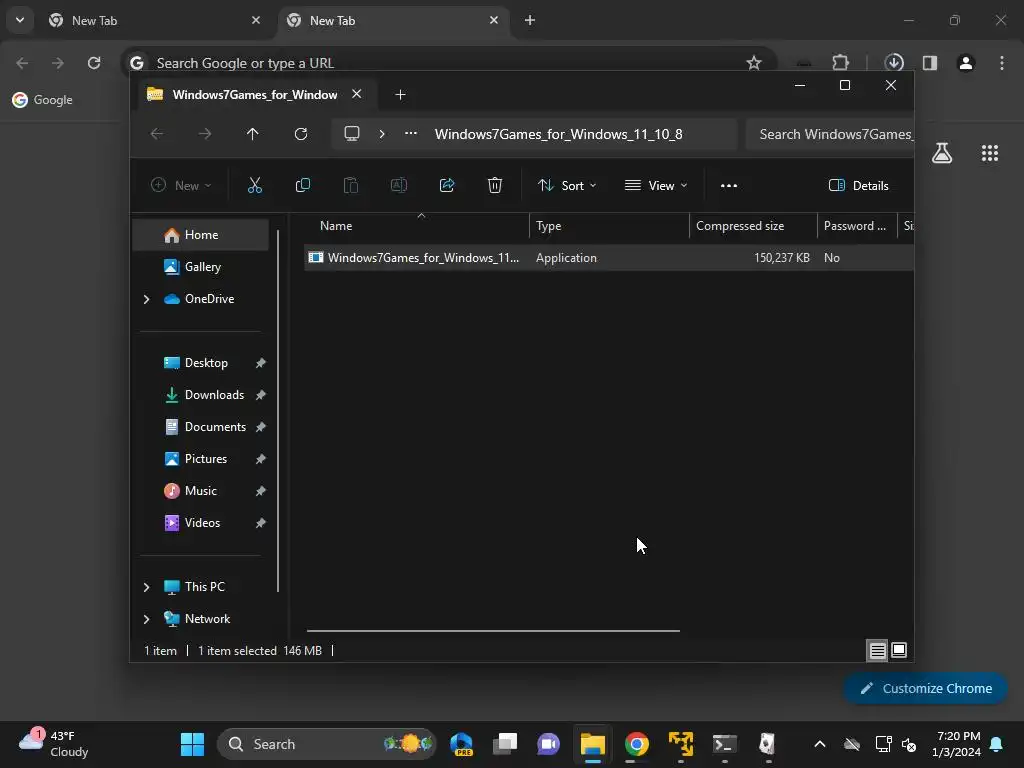Open Google apps grid icon
The image size is (1024, 768).
(990, 153)
